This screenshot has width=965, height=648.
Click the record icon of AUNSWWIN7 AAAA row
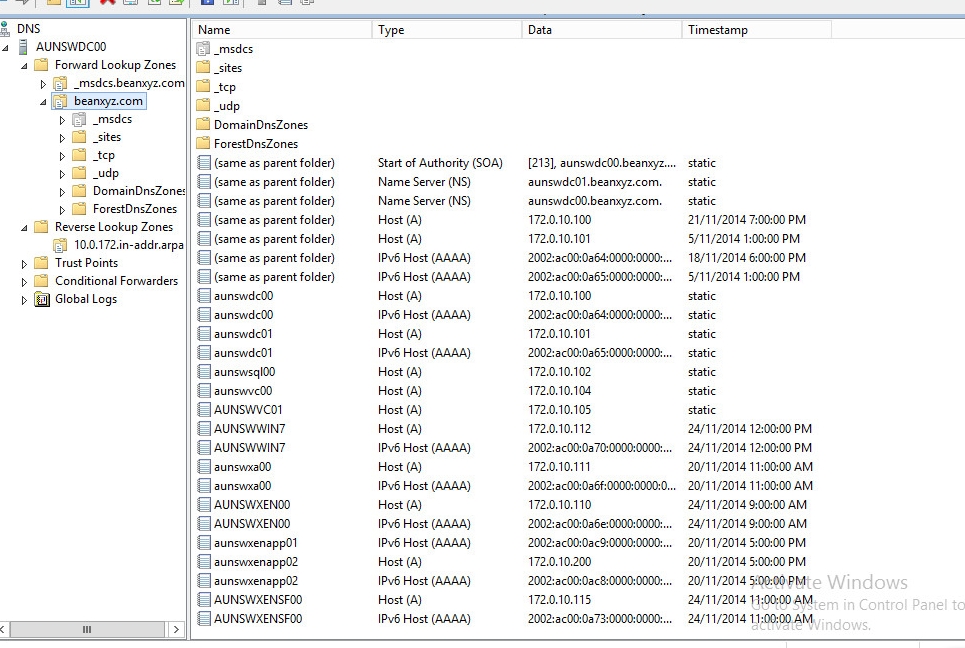tap(204, 447)
